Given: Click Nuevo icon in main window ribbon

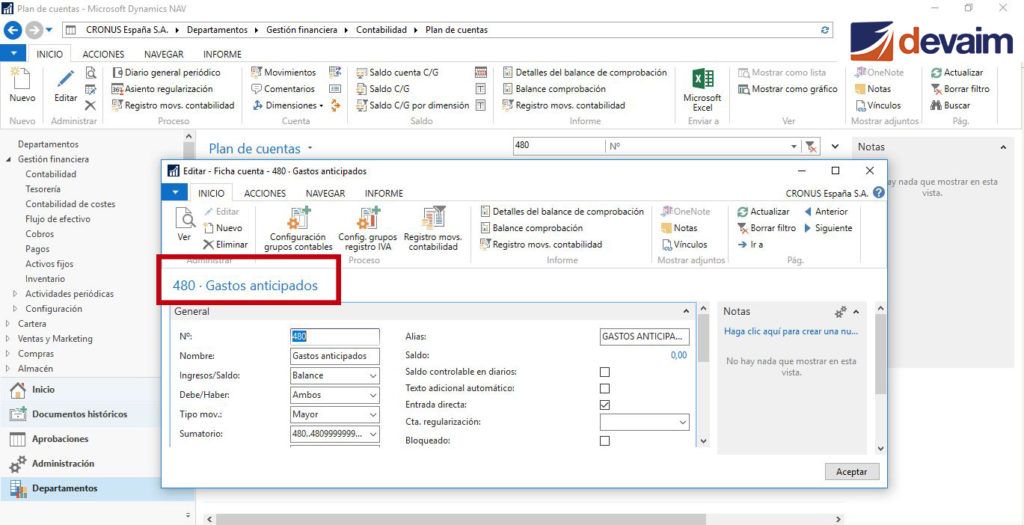Looking at the screenshot, I should point(22,79).
